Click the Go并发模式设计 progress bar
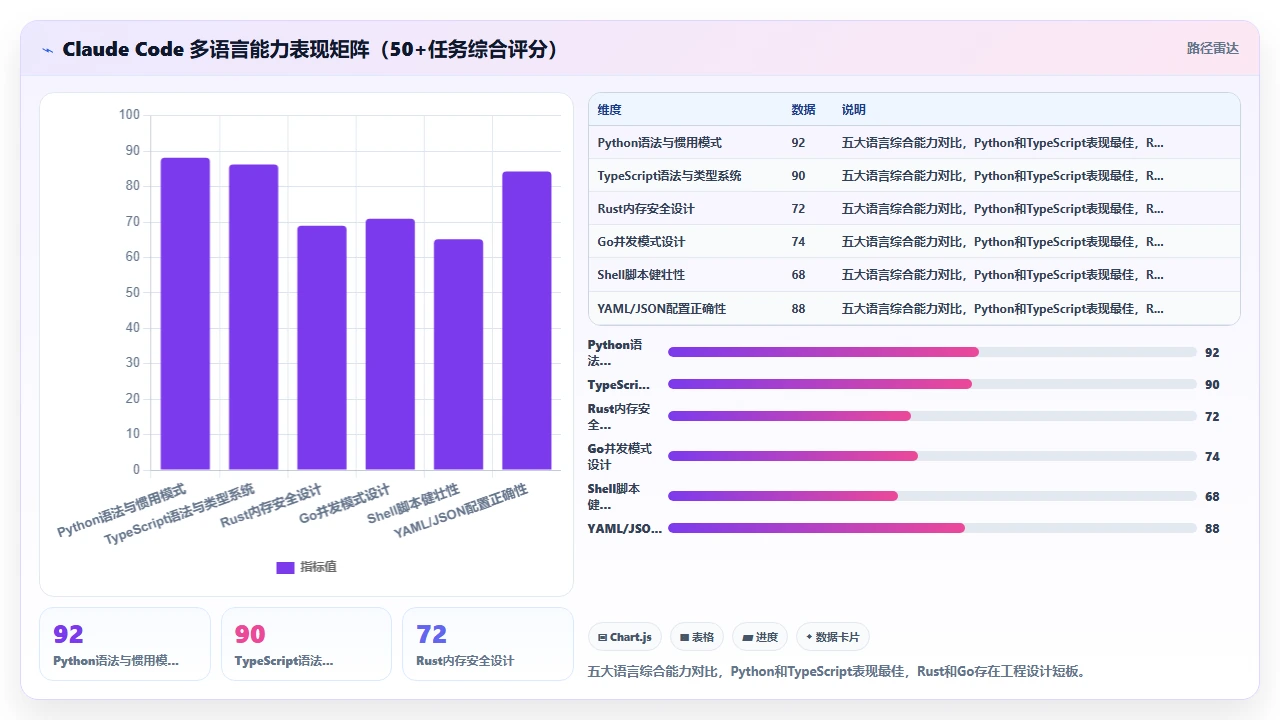This screenshot has height=720, width=1280. 932,456
